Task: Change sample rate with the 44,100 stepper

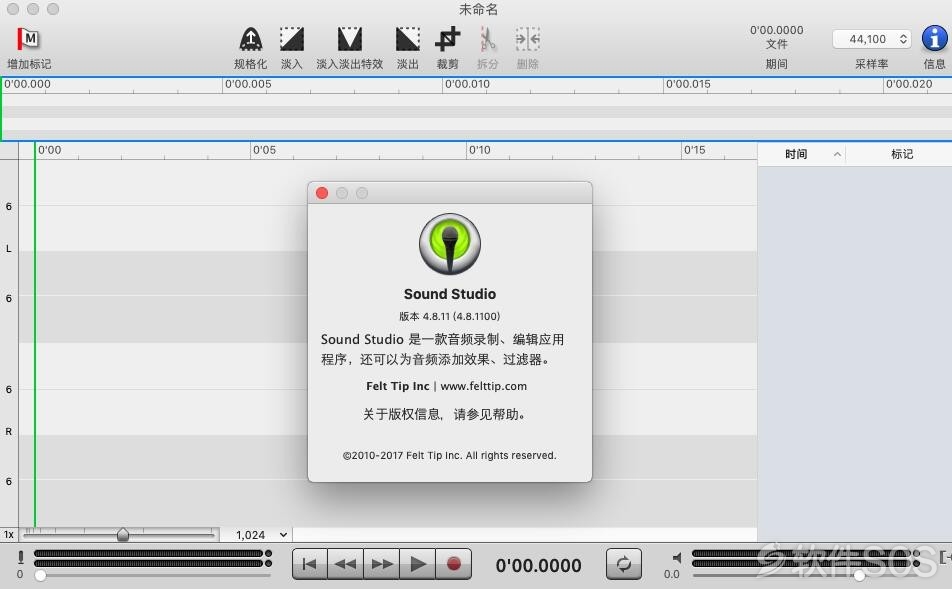Action: pos(903,39)
